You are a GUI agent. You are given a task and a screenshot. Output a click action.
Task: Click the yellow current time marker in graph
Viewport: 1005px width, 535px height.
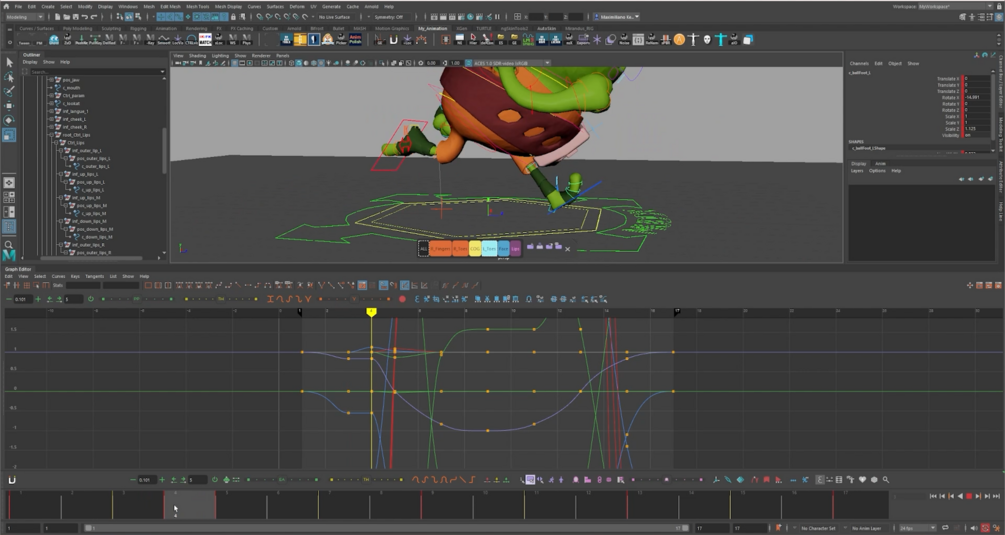click(371, 311)
